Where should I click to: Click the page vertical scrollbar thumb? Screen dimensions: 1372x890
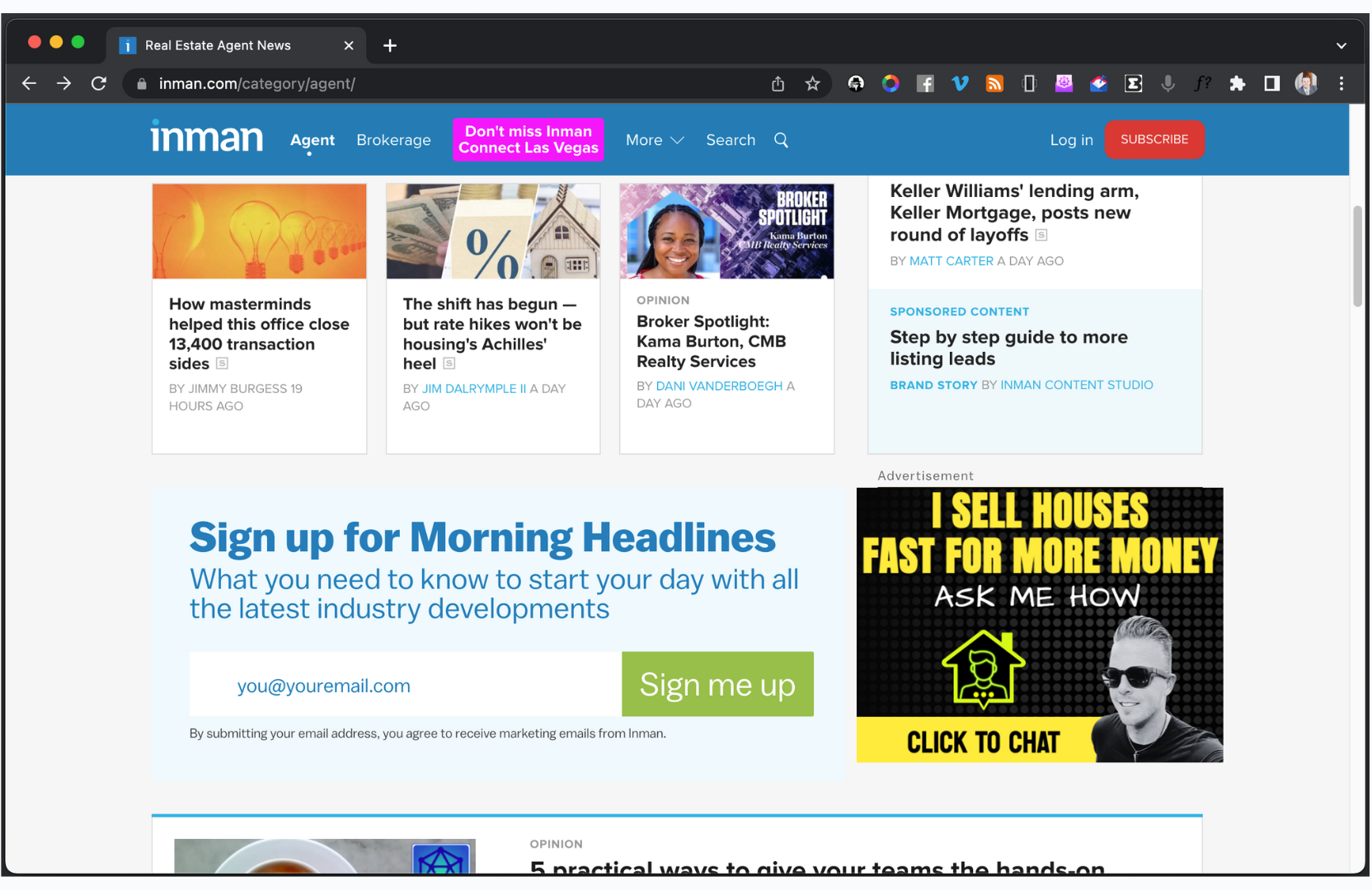[x=1357, y=255]
